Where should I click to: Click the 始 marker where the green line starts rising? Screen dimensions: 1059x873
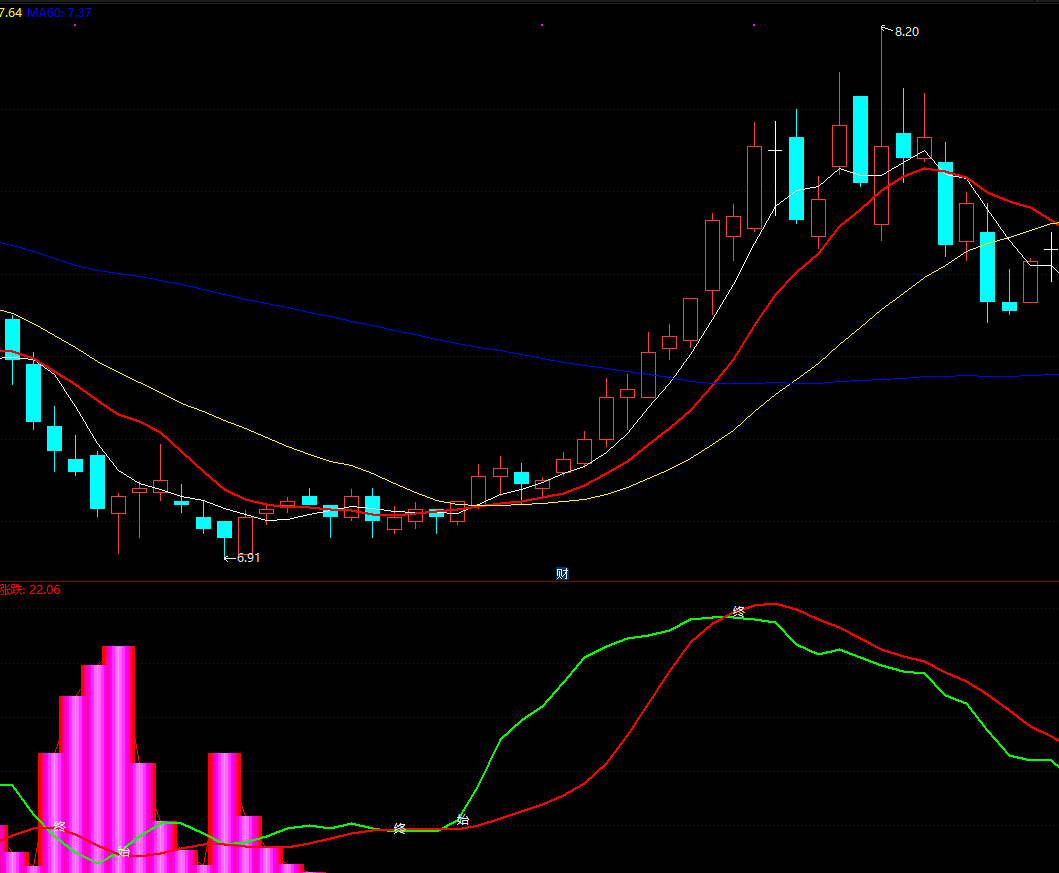tap(463, 820)
